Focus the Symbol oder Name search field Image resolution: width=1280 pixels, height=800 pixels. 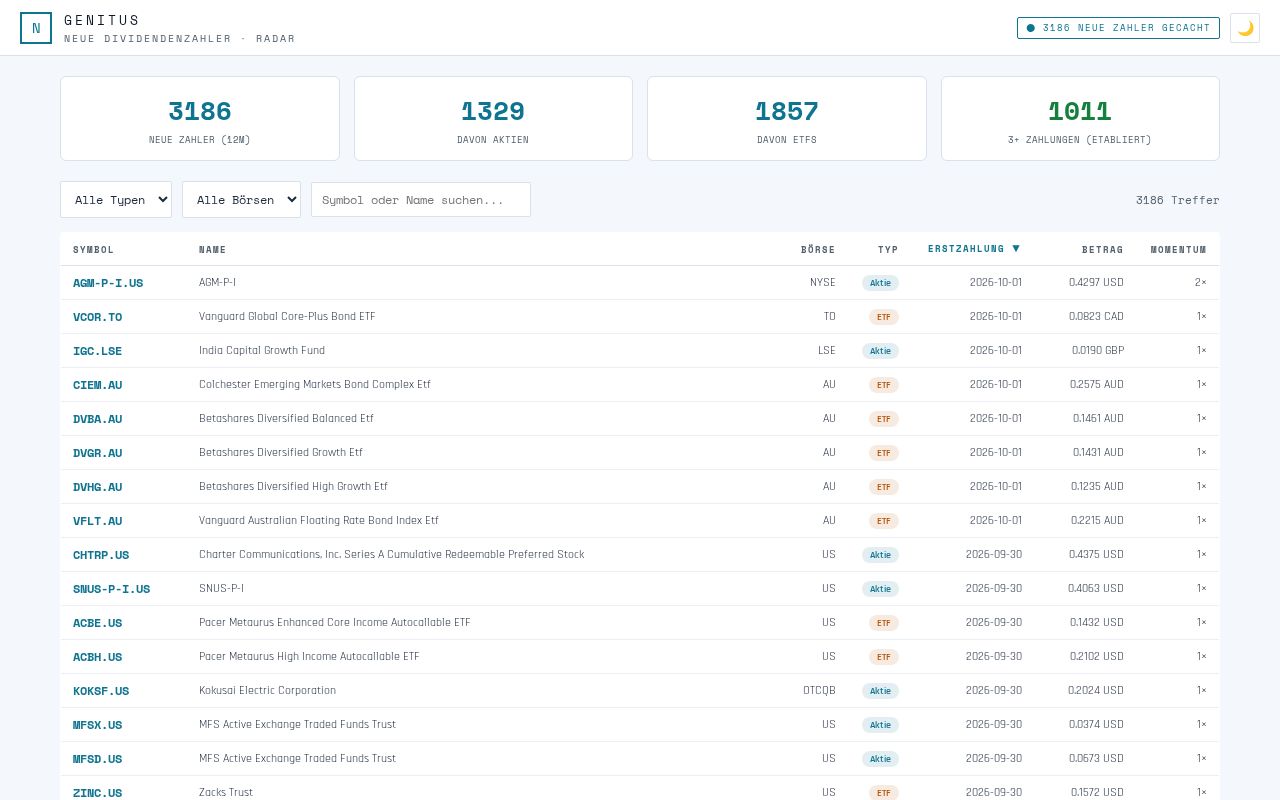point(421,199)
